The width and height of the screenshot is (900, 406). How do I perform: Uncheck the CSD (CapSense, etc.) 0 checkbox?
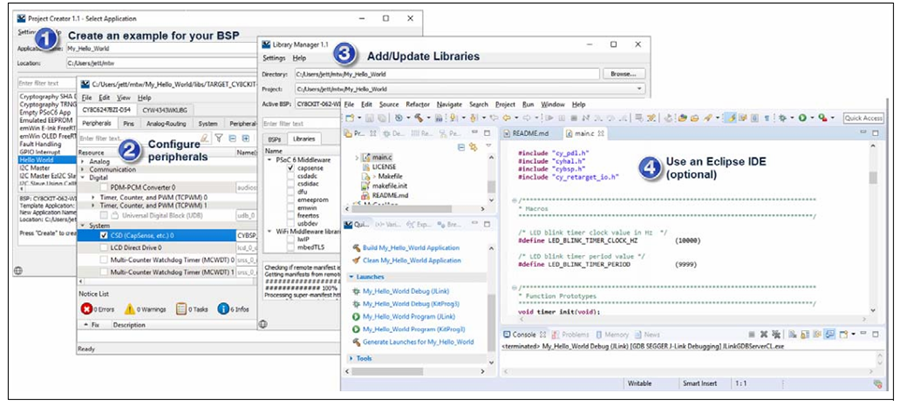[x=104, y=235]
